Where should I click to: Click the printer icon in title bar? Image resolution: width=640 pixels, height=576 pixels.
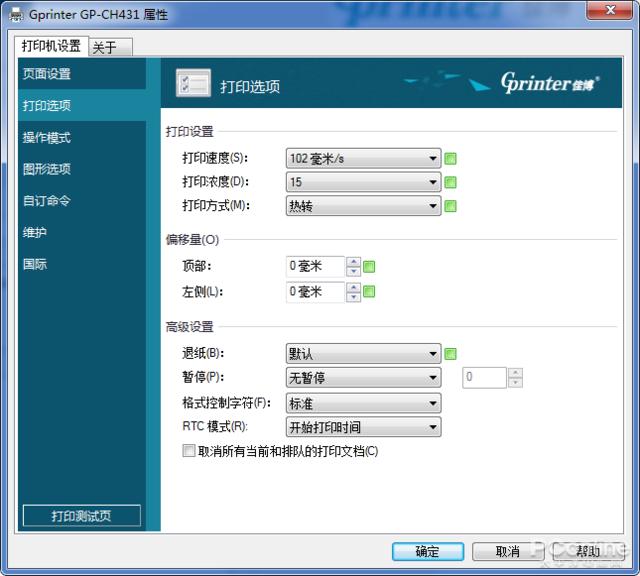[x=16, y=16]
